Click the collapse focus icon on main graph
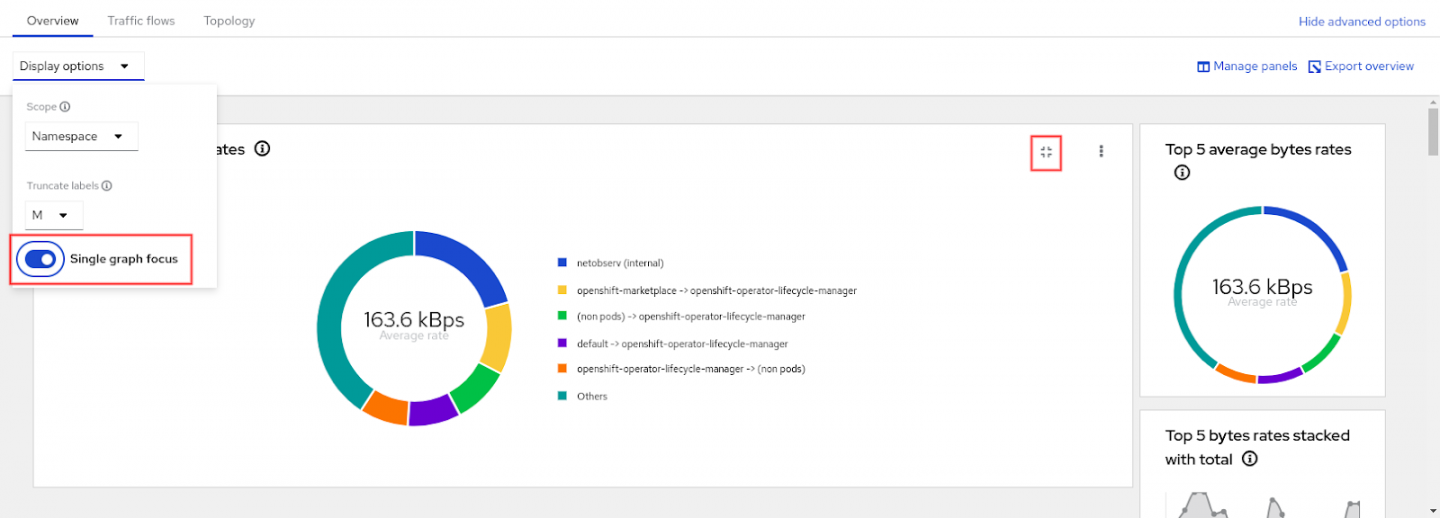Image resolution: width=1440 pixels, height=518 pixels. point(1046,152)
